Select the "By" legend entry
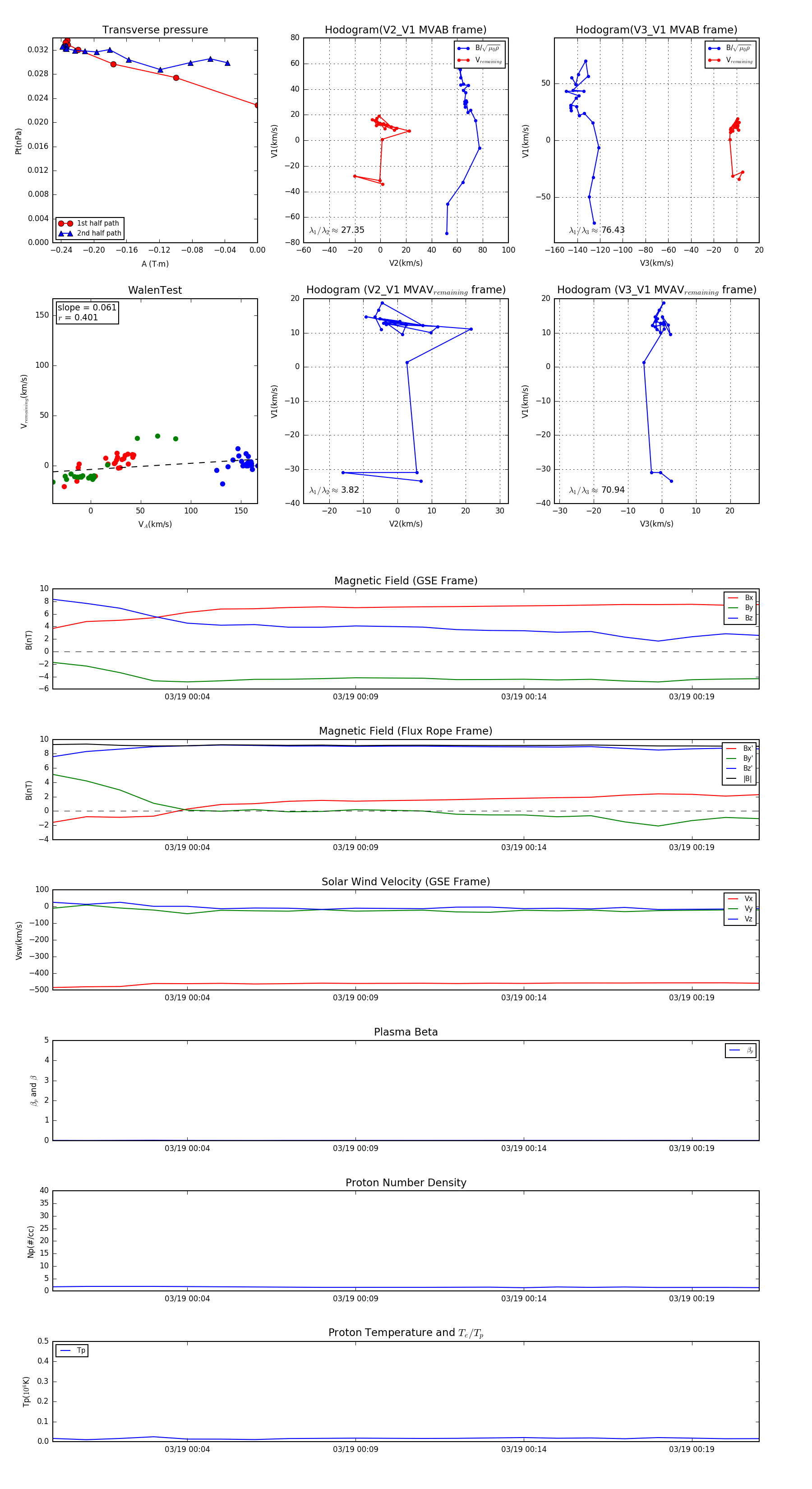Viewport: 812px width, 1489px height. tap(740, 607)
